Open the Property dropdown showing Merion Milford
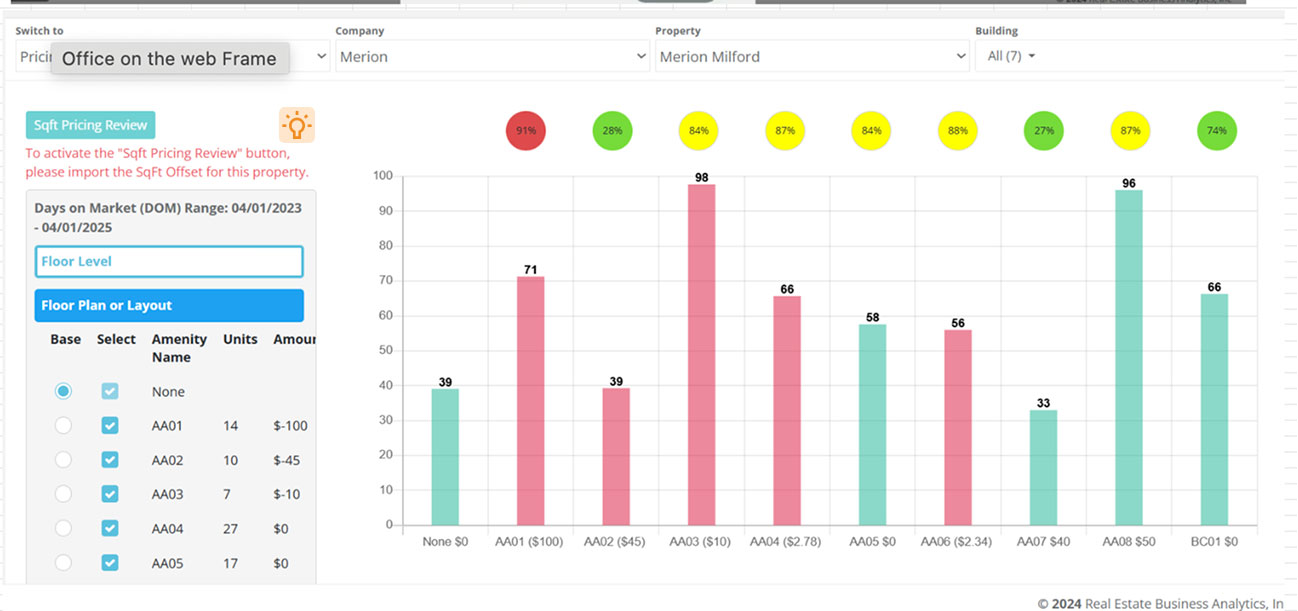The width and height of the screenshot is (1298, 611). (x=812, y=57)
